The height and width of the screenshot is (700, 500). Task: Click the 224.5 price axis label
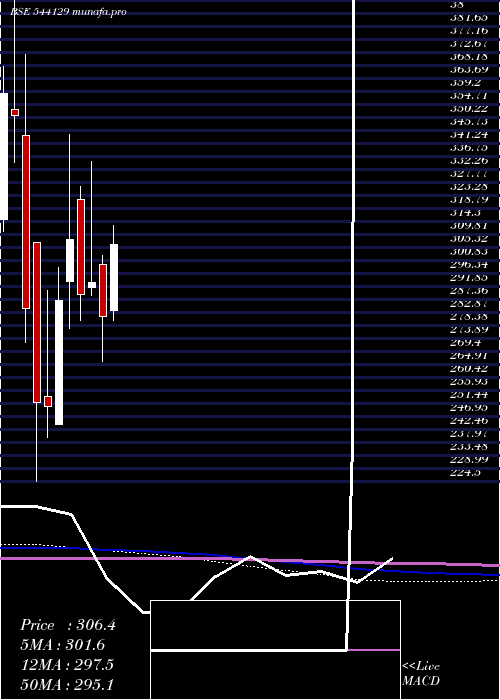coord(466,472)
